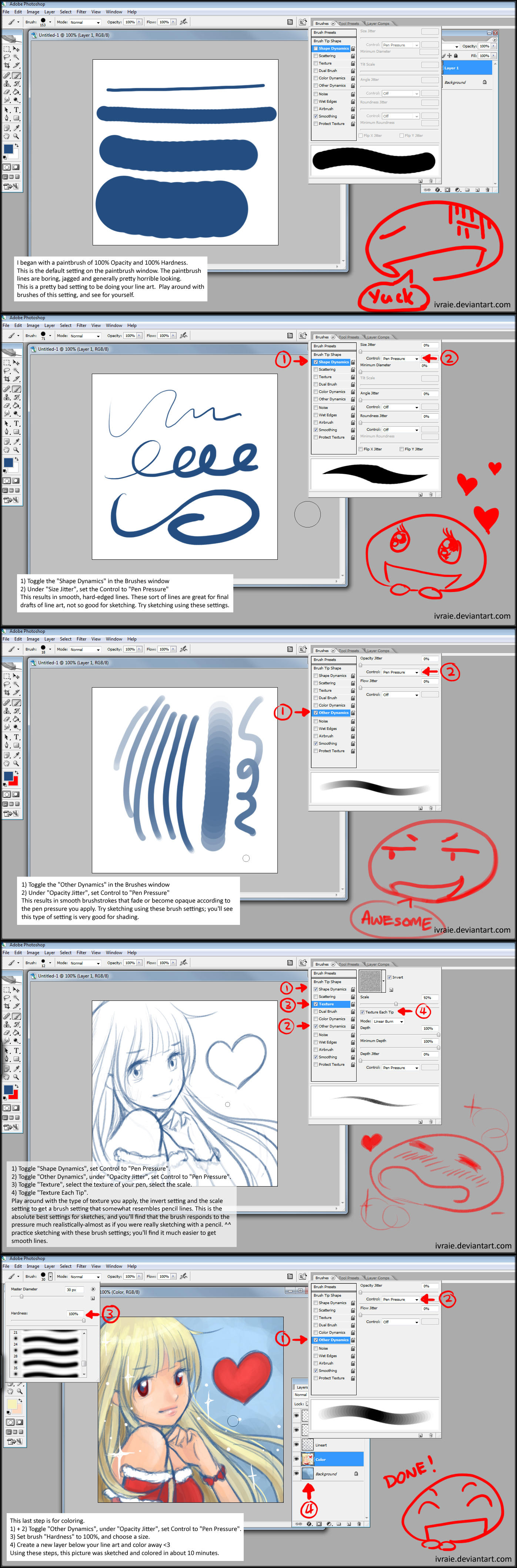Click the Background layer lock in the thick-strokes window
517x1568 pixels.
tap(485, 82)
